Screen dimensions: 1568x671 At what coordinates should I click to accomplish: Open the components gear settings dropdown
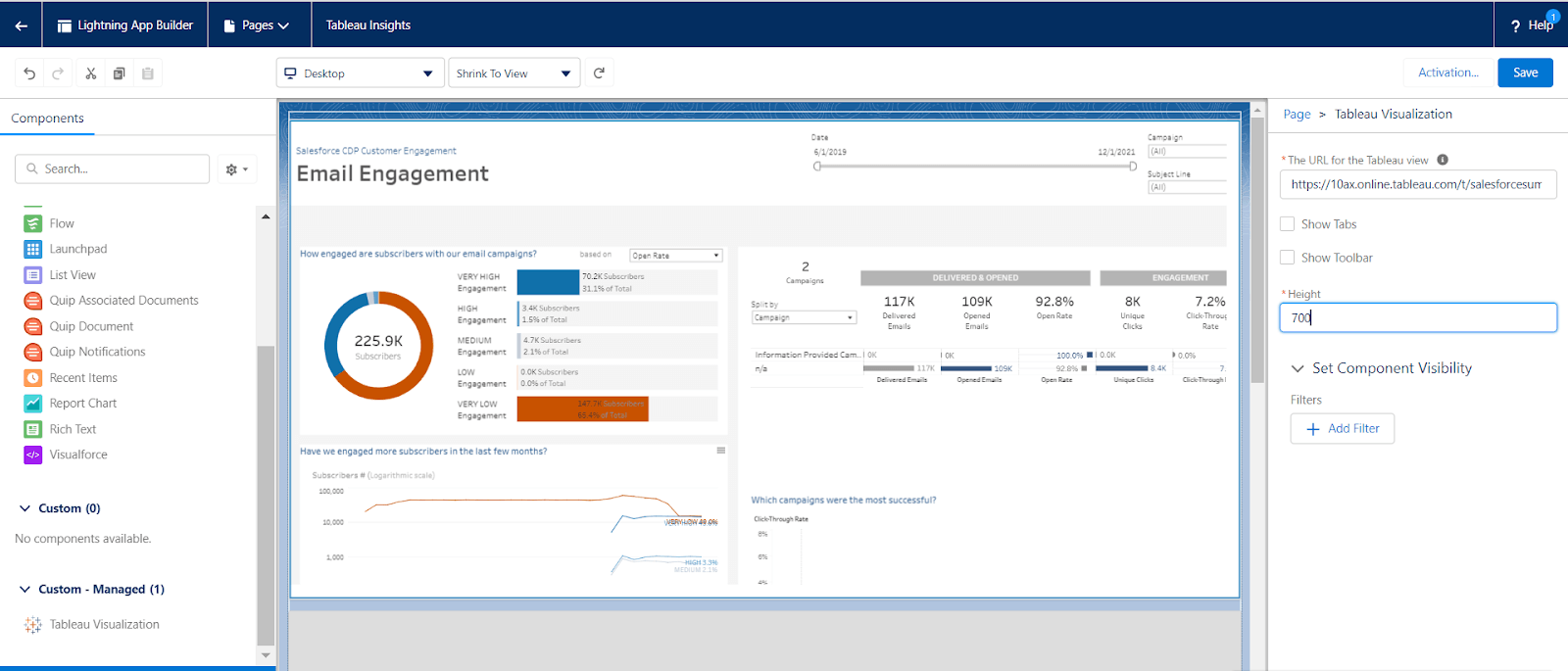(236, 169)
